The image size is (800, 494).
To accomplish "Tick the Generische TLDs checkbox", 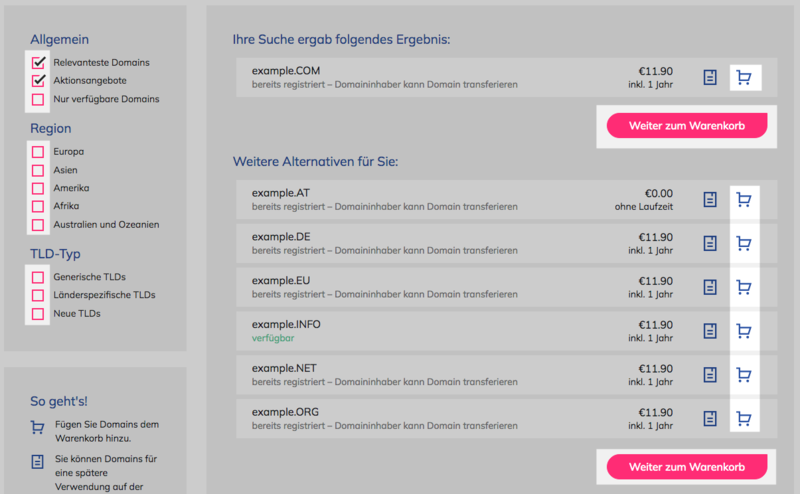I will click(38, 277).
